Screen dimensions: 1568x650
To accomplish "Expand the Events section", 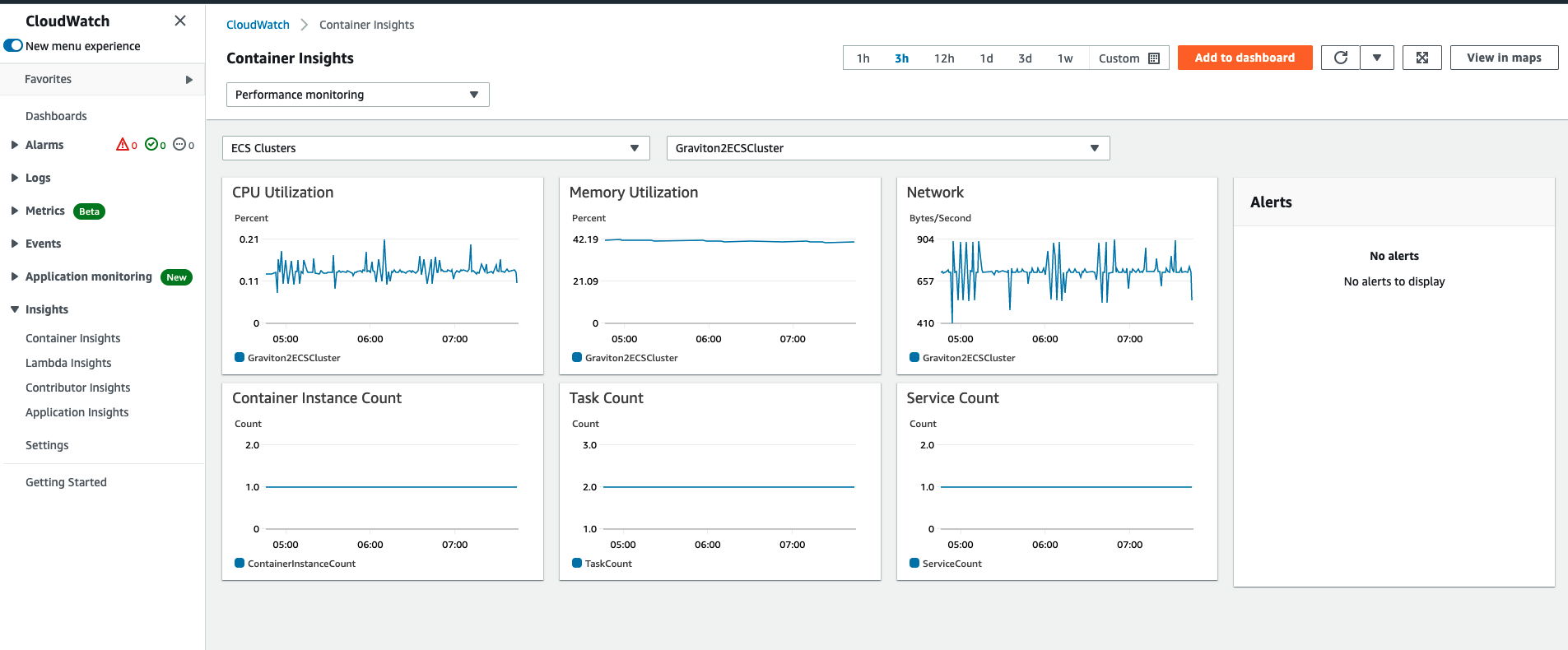I will pyautogui.click(x=15, y=244).
